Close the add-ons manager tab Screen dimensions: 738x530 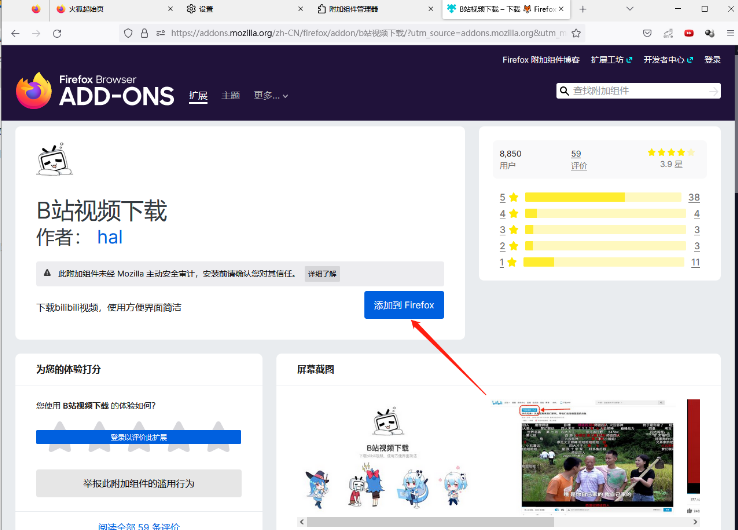(x=431, y=9)
